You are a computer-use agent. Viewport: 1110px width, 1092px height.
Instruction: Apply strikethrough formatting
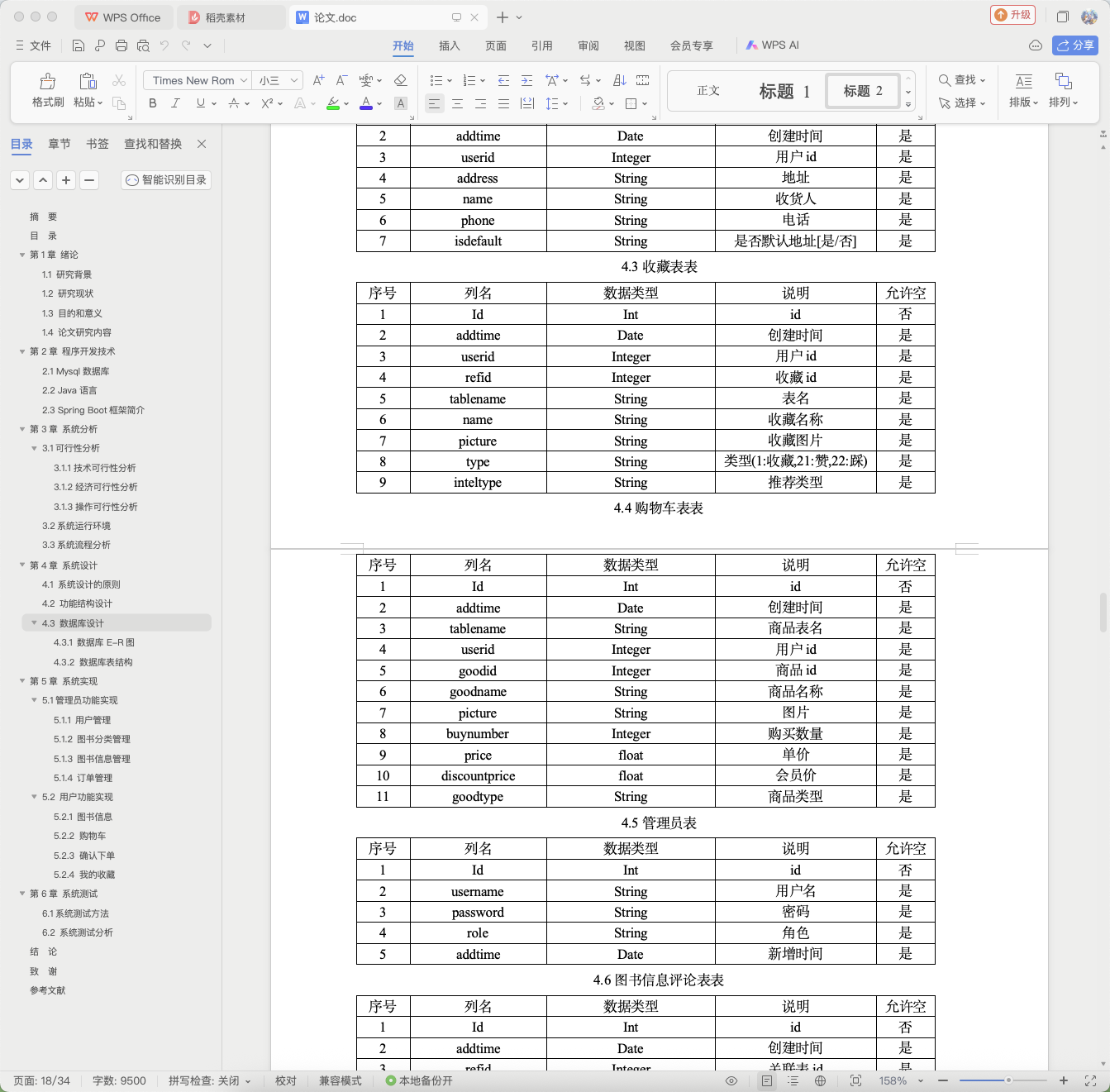click(234, 103)
